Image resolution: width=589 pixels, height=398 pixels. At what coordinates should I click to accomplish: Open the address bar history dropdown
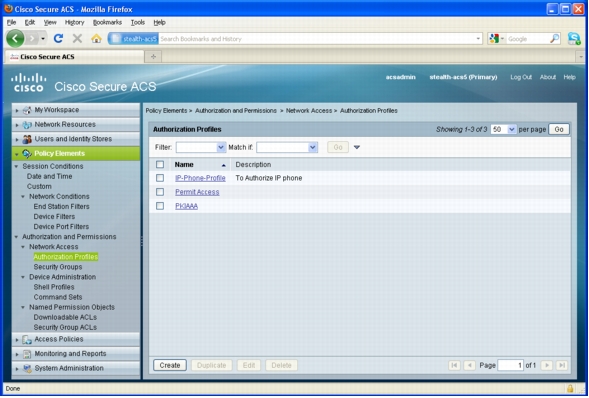(x=478, y=38)
